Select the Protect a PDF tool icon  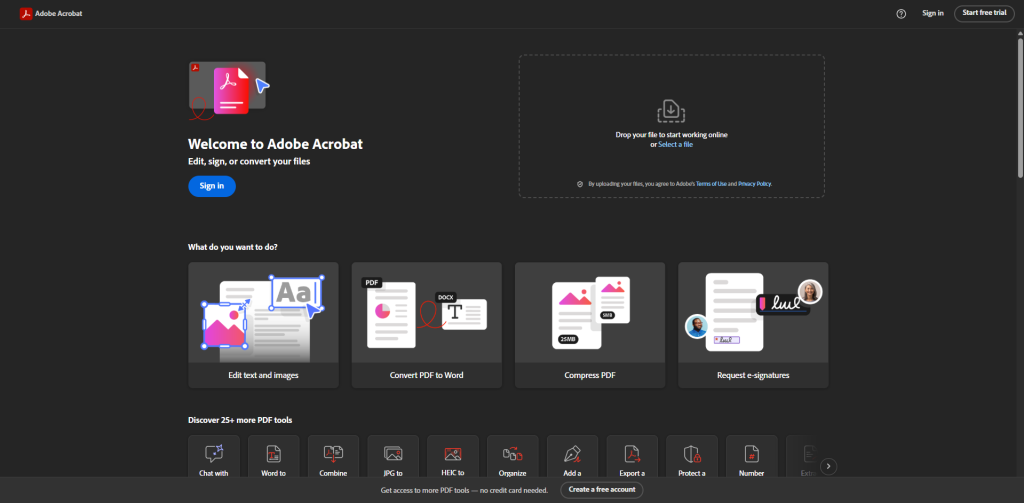pyautogui.click(x=692, y=454)
